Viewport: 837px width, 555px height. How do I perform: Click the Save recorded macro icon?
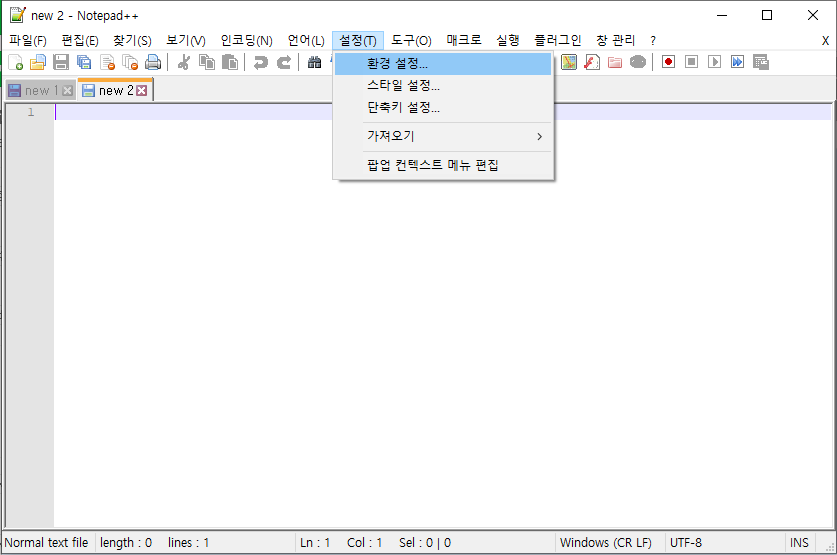pos(761,62)
